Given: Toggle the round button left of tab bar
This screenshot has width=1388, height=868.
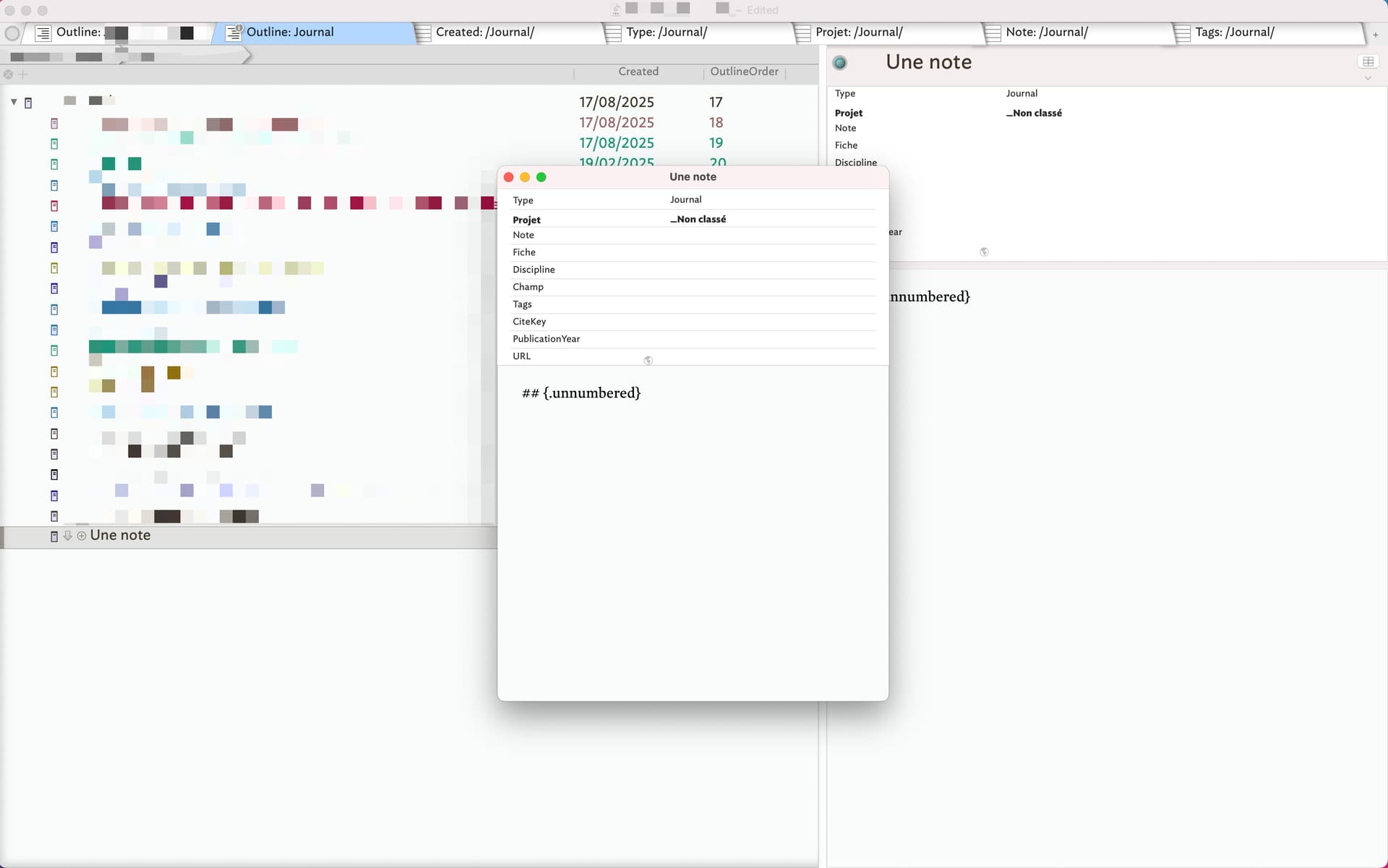Looking at the screenshot, I should coord(12,33).
